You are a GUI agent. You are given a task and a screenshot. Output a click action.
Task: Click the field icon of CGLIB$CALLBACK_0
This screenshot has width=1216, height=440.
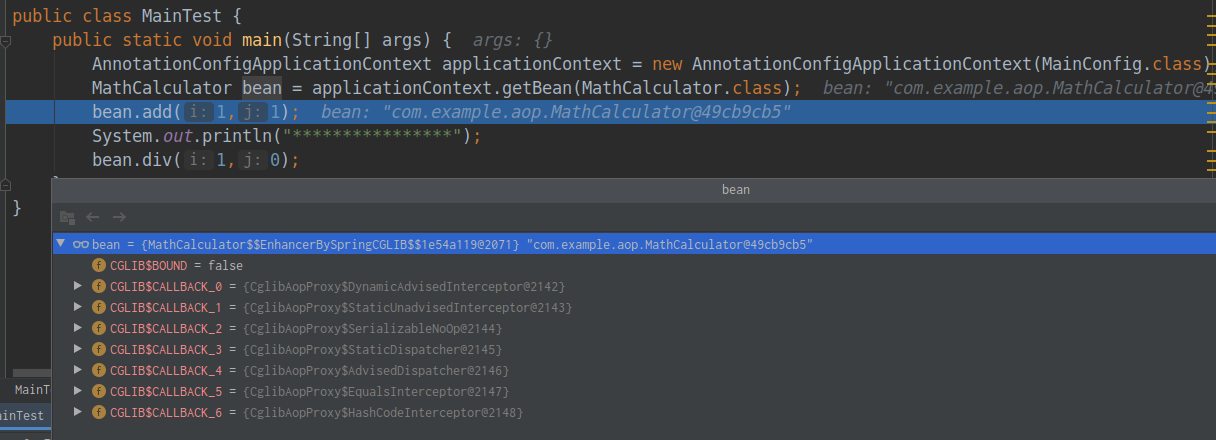coord(98,287)
